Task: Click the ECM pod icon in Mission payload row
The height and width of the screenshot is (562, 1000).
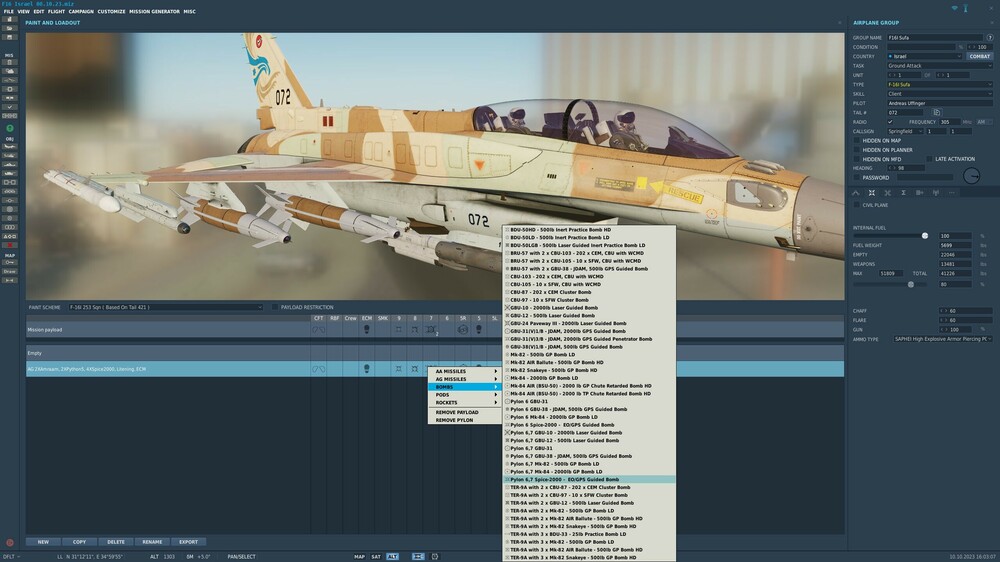Action: pyautogui.click(x=366, y=329)
